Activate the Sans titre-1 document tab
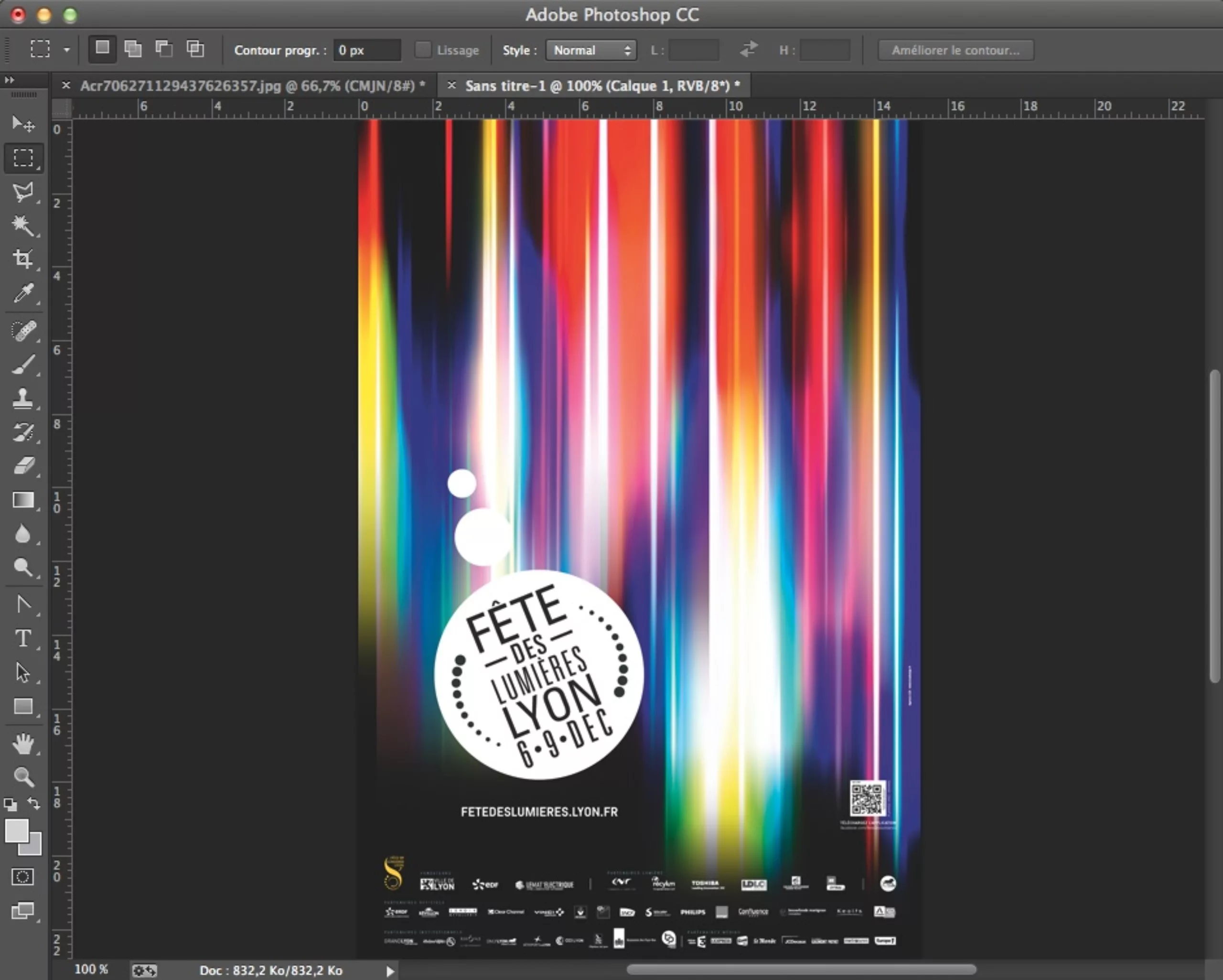The image size is (1223, 980). tap(602, 86)
